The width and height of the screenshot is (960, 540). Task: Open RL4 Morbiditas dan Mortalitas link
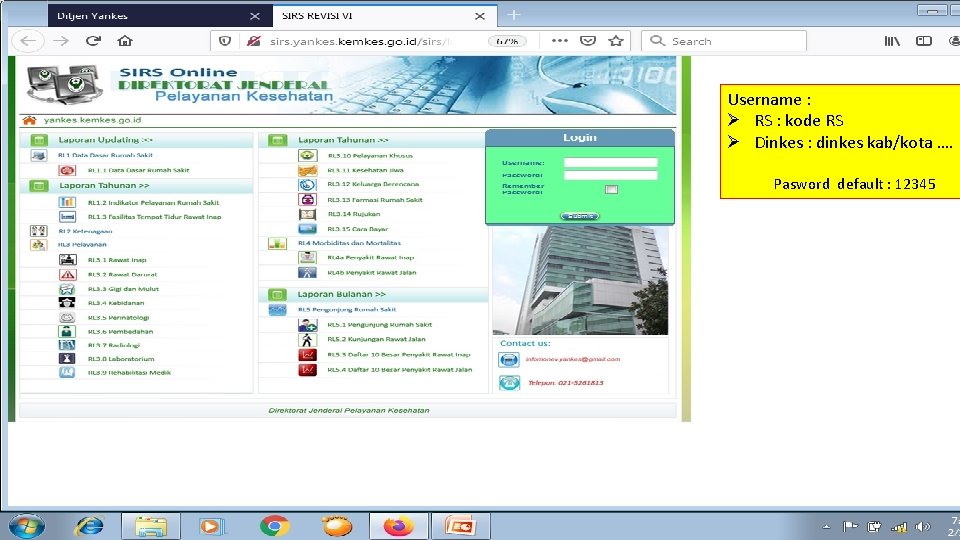click(349, 243)
